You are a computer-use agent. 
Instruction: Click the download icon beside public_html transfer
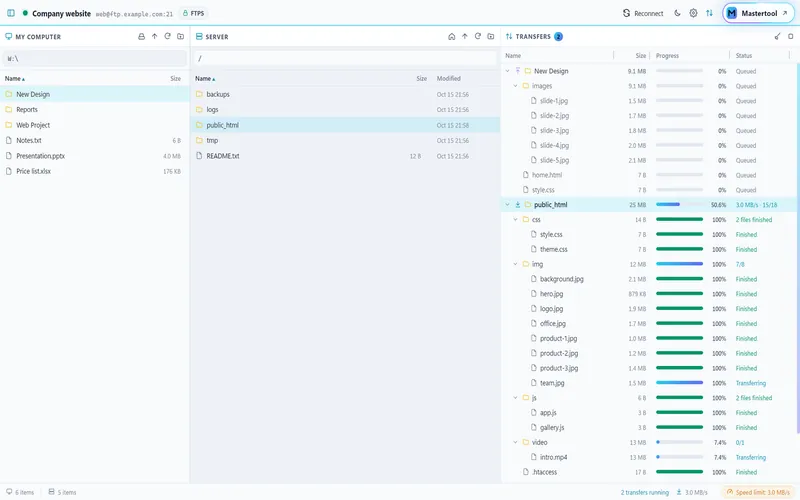pyautogui.click(x=518, y=205)
